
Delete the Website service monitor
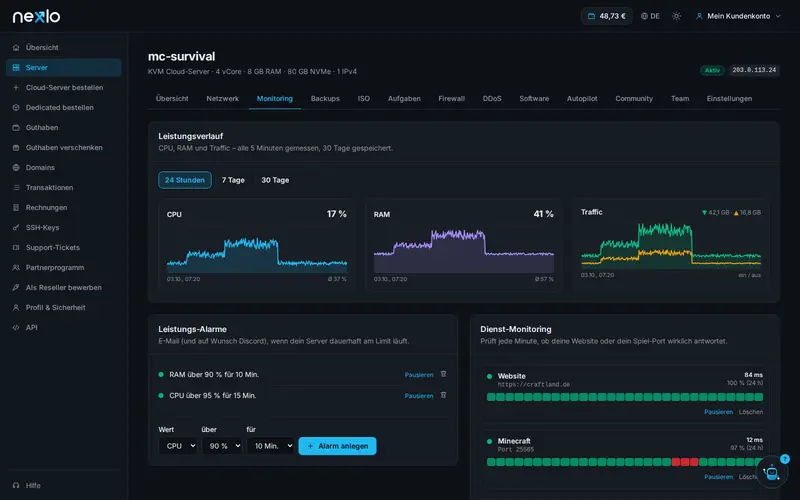pyautogui.click(x=751, y=412)
